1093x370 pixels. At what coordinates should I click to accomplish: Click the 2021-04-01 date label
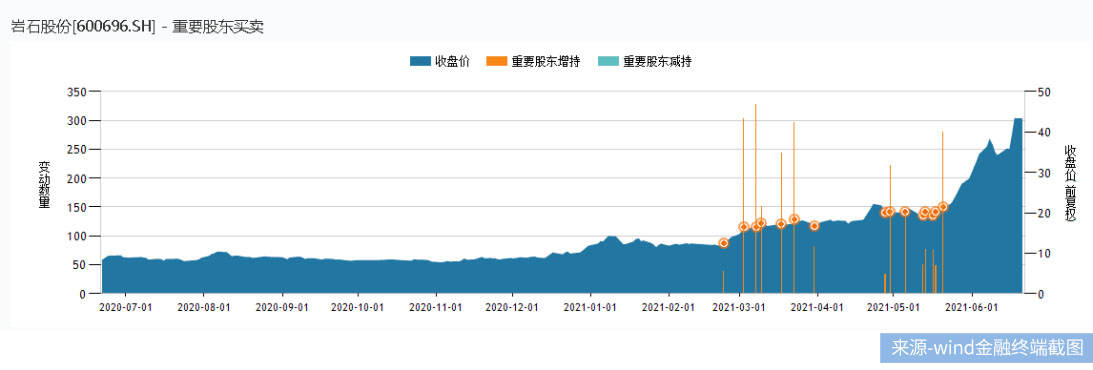coord(818,307)
